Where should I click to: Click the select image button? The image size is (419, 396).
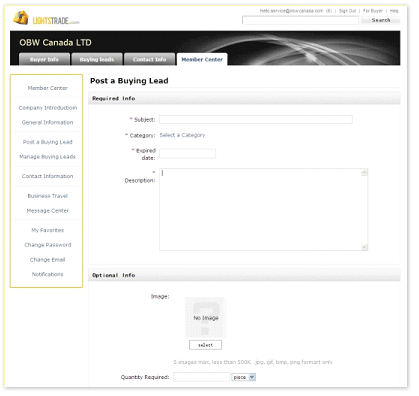pyautogui.click(x=205, y=345)
